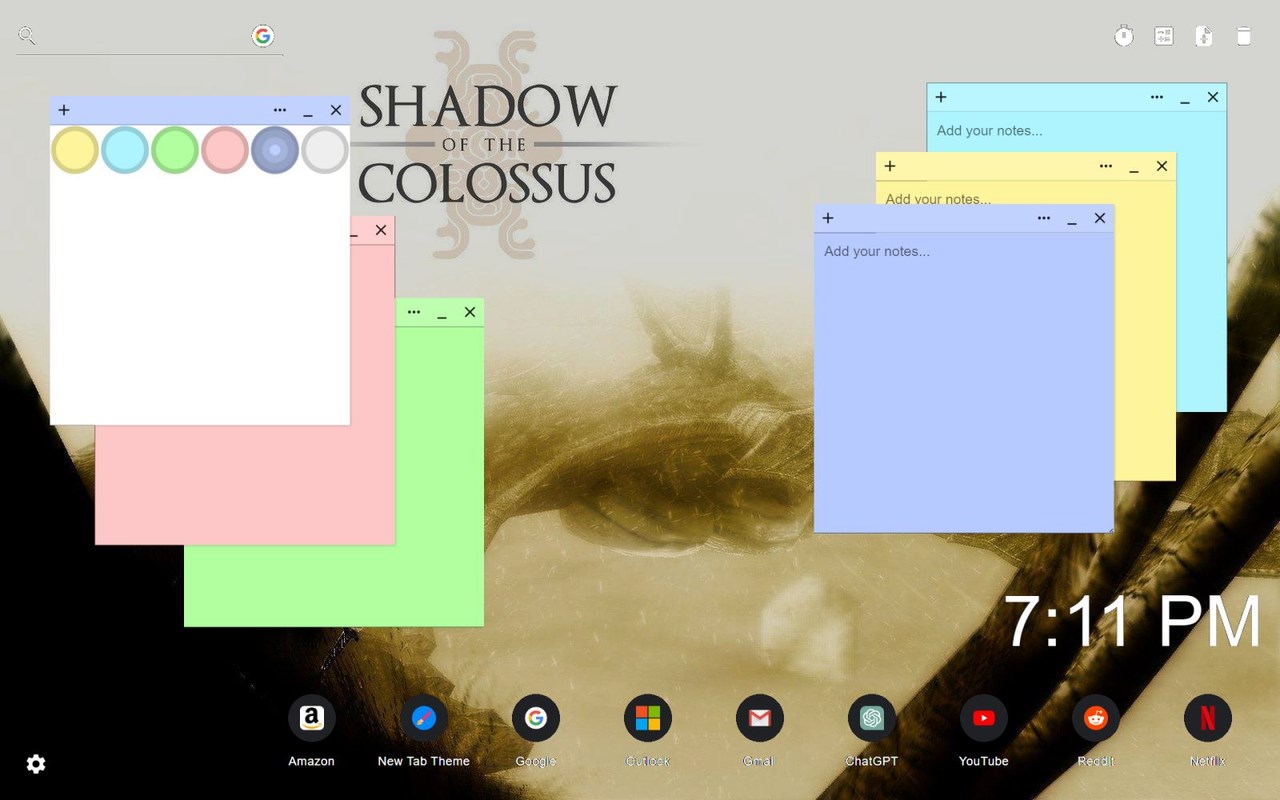The height and width of the screenshot is (800, 1280).
Task: Minimize the cyan sticky note
Action: pos(1185,99)
